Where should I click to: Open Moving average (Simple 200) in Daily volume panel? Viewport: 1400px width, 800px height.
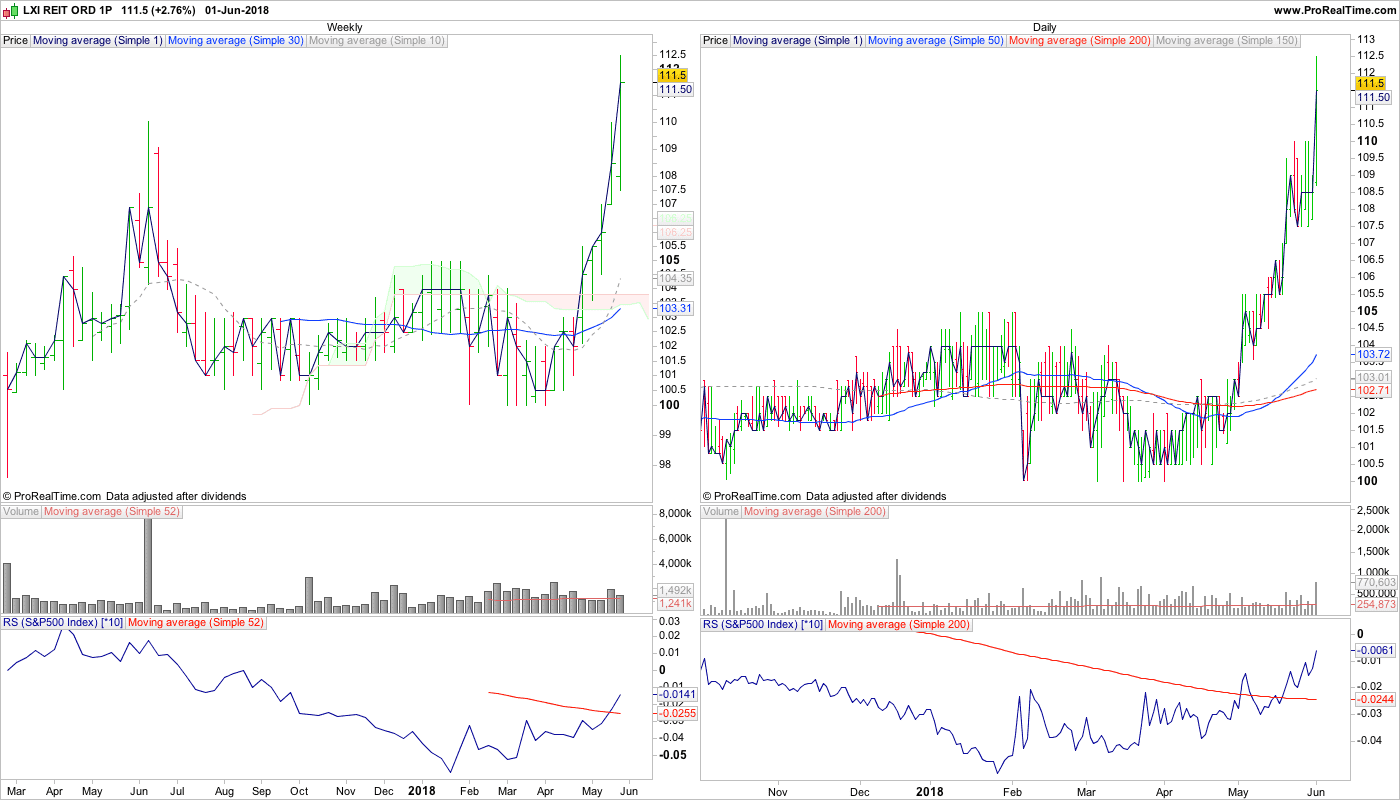816,511
